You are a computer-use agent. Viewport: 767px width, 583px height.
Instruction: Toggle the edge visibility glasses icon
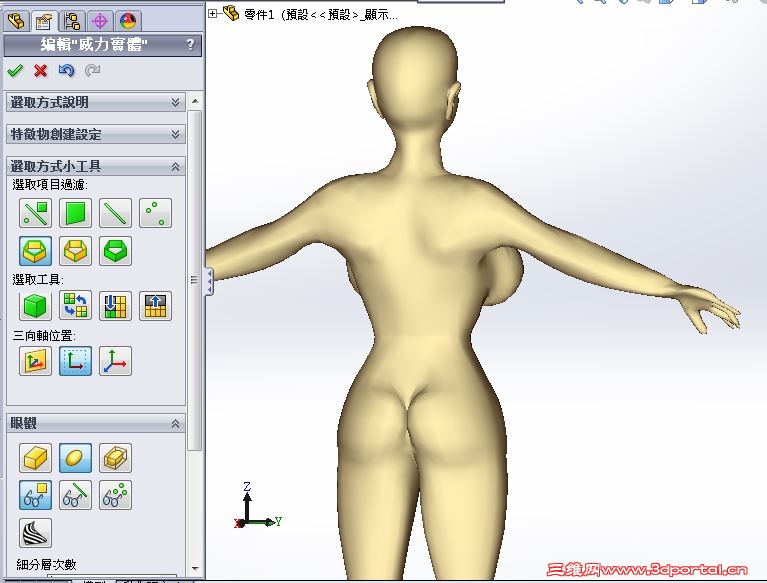[x=75, y=495]
